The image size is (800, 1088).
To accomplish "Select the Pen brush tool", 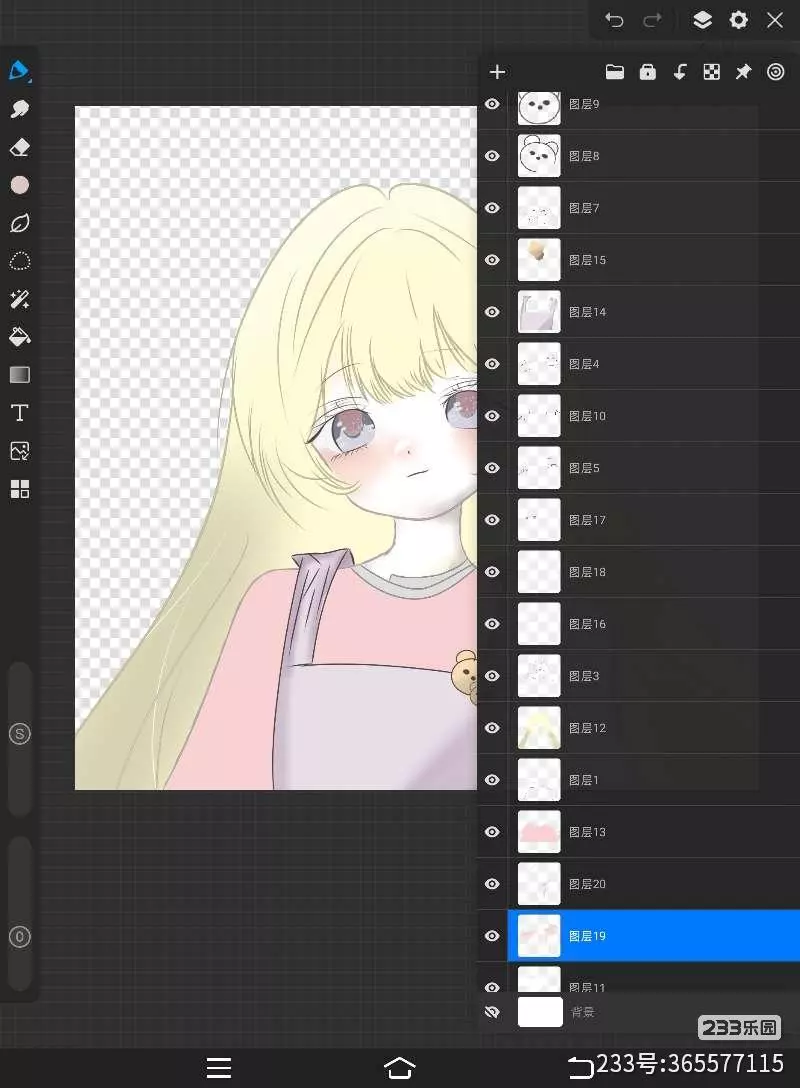I will click(19, 71).
